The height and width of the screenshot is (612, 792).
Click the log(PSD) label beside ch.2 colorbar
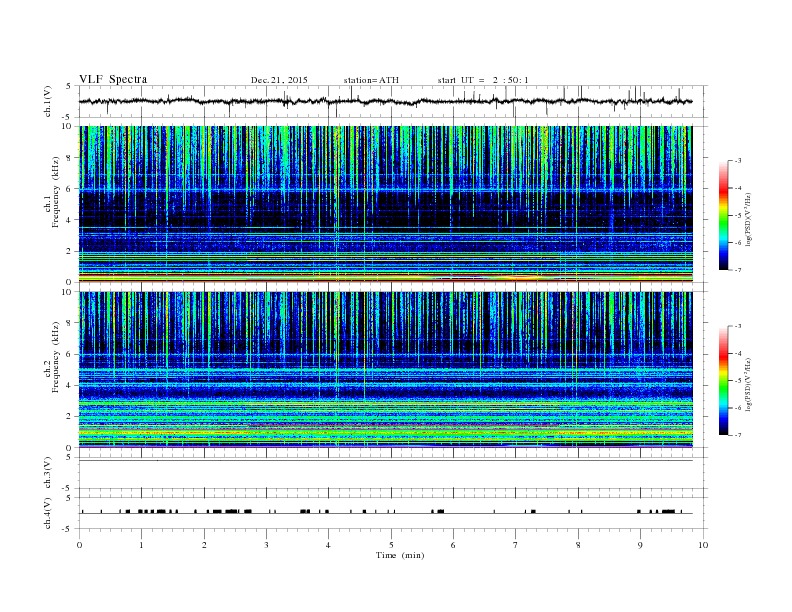pyautogui.click(x=749, y=384)
